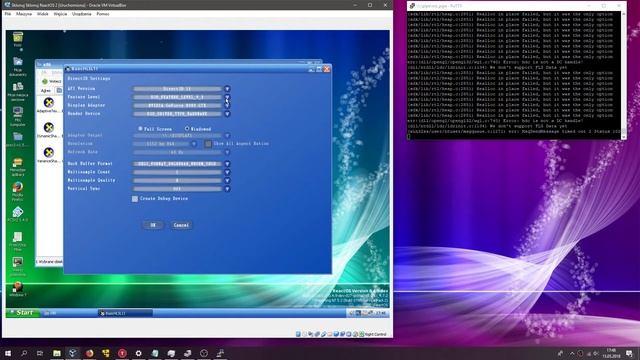Open the Vertical Sync dropdown arrow

[227, 189]
